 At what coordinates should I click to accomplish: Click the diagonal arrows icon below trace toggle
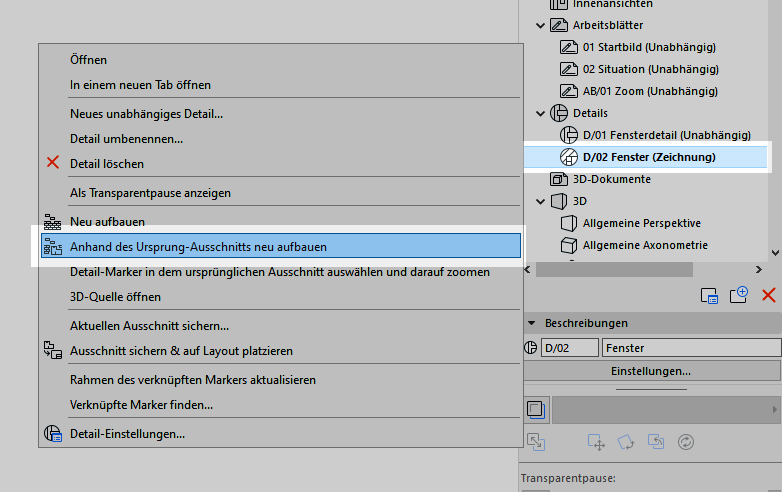point(536,441)
